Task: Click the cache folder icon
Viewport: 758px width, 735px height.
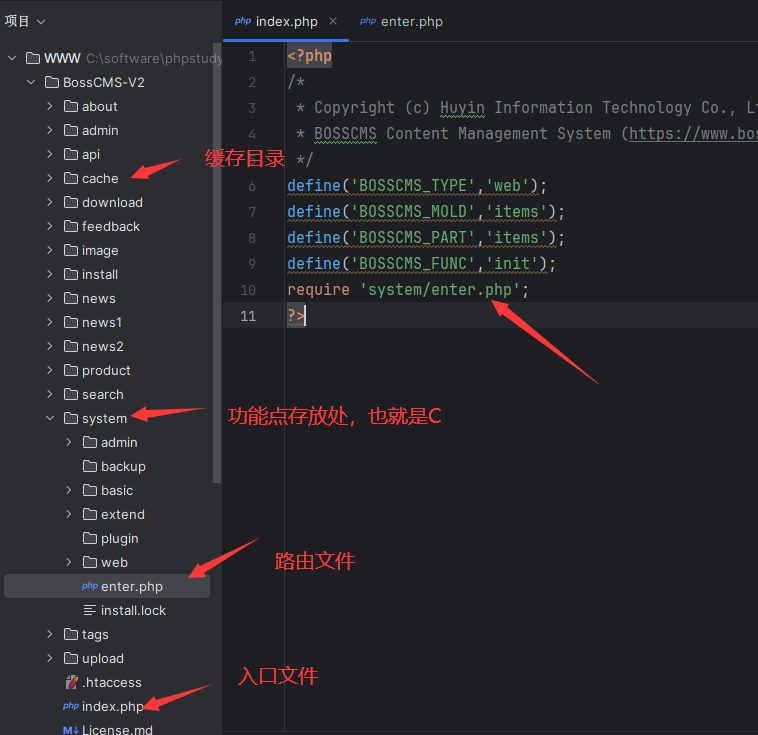Action: coord(71,178)
